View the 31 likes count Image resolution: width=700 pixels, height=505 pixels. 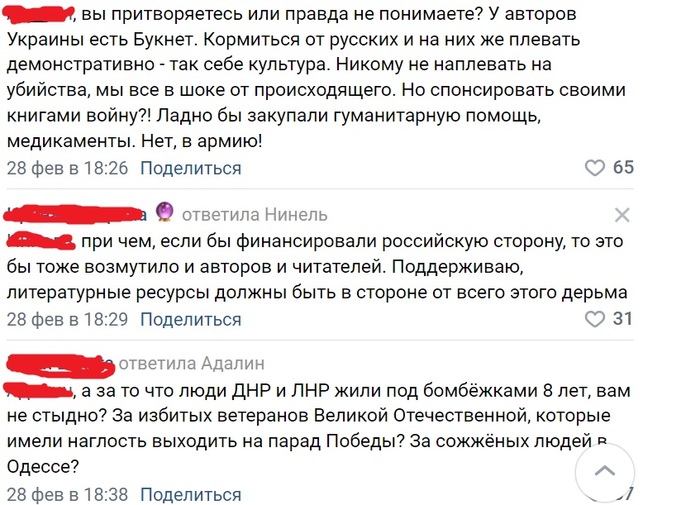pyautogui.click(x=623, y=319)
